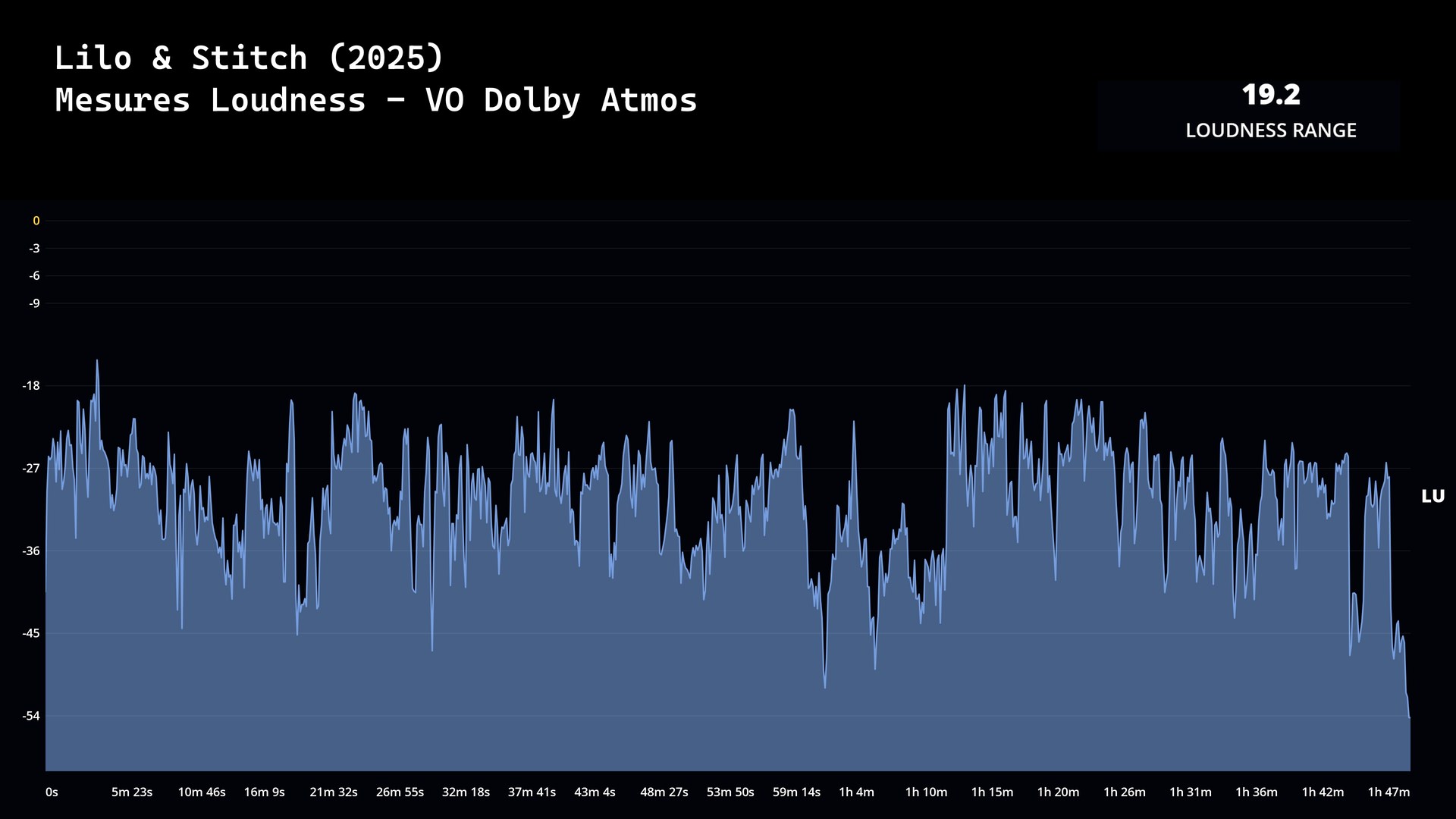Image resolution: width=1456 pixels, height=819 pixels.
Task: Click the 59m 14s time label
Action: [x=796, y=792]
